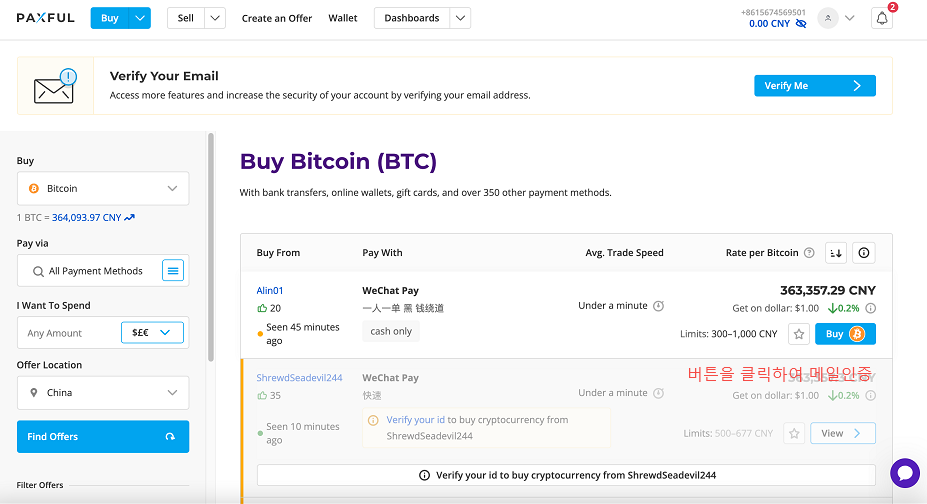Click Alin01's thumbs-up feedback icon
The height and width of the screenshot is (504, 927).
tap(262, 308)
